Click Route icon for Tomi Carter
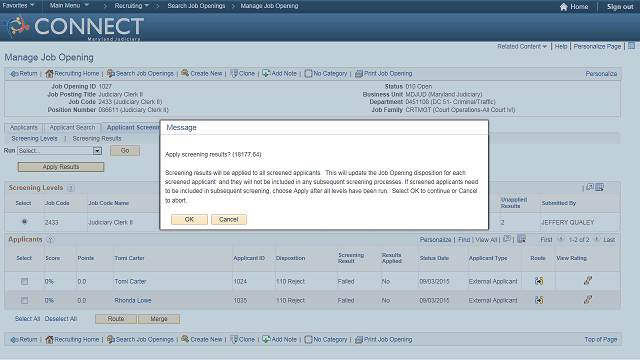Screen dimensions: 640x360 [539, 281]
